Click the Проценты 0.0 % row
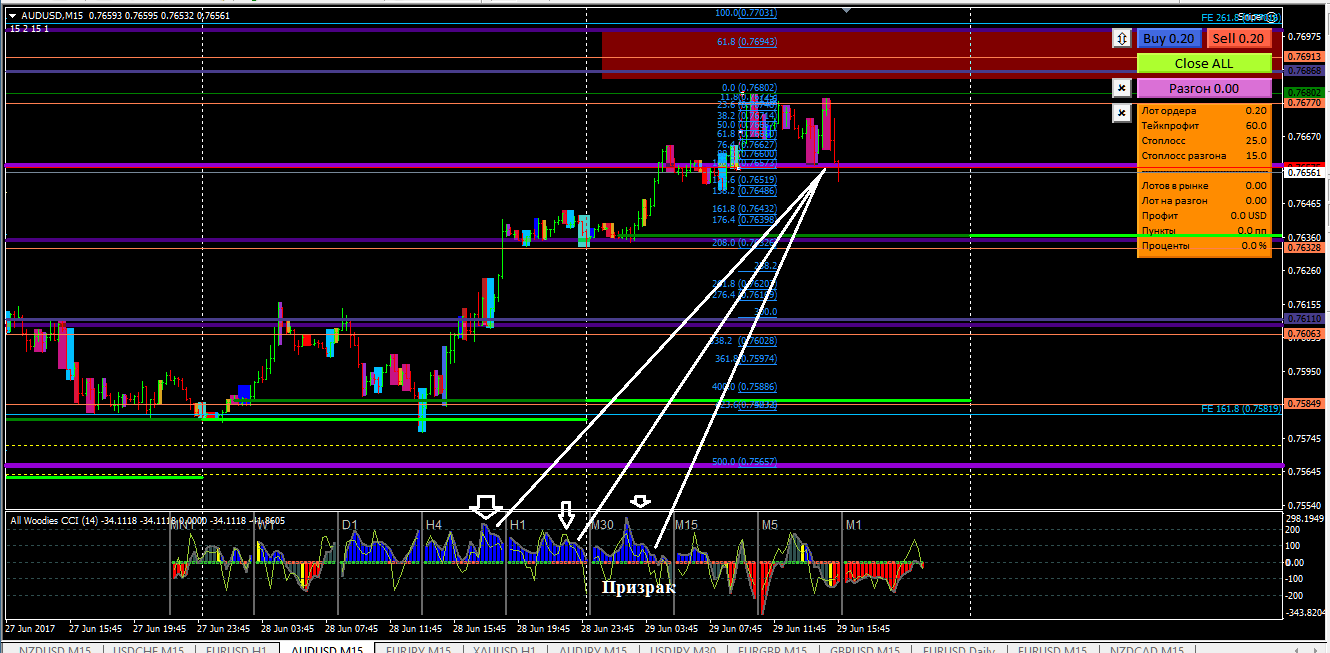Viewport: 1330px width, 653px height. (x=1204, y=246)
